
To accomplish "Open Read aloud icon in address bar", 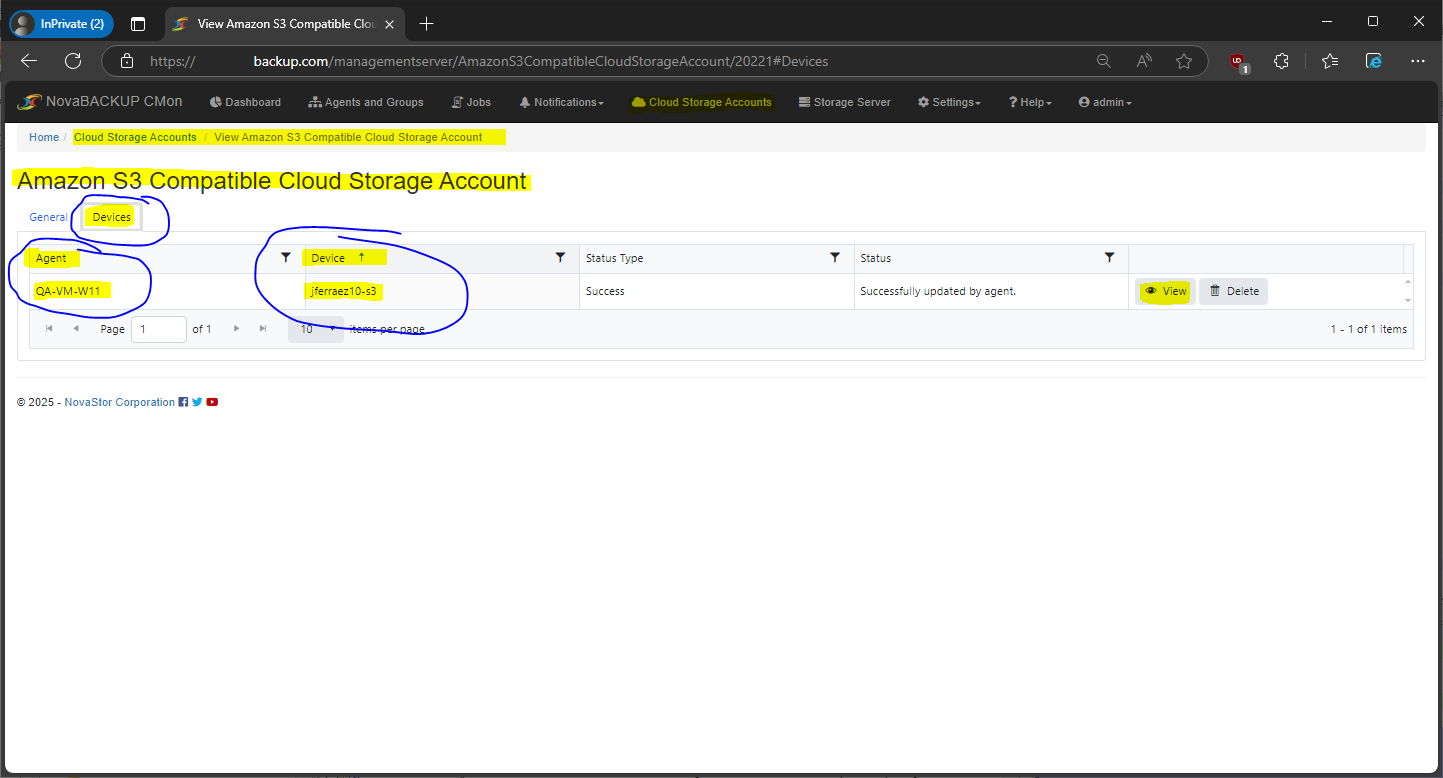I will click(1144, 61).
